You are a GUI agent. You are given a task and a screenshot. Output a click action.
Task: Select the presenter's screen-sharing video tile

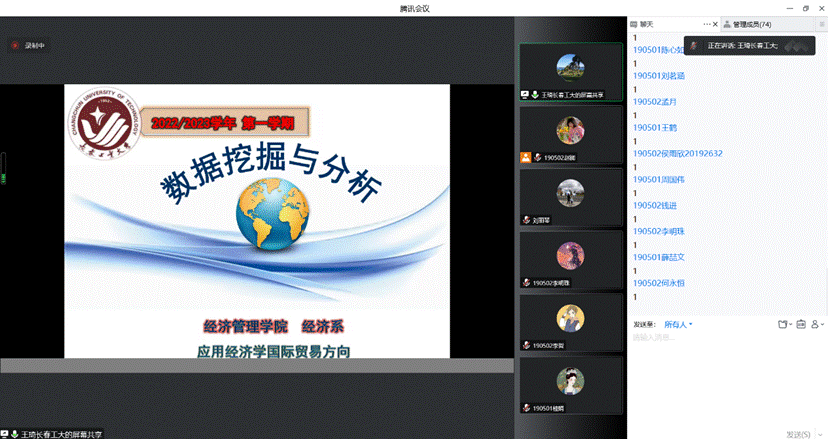click(x=571, y=71)
